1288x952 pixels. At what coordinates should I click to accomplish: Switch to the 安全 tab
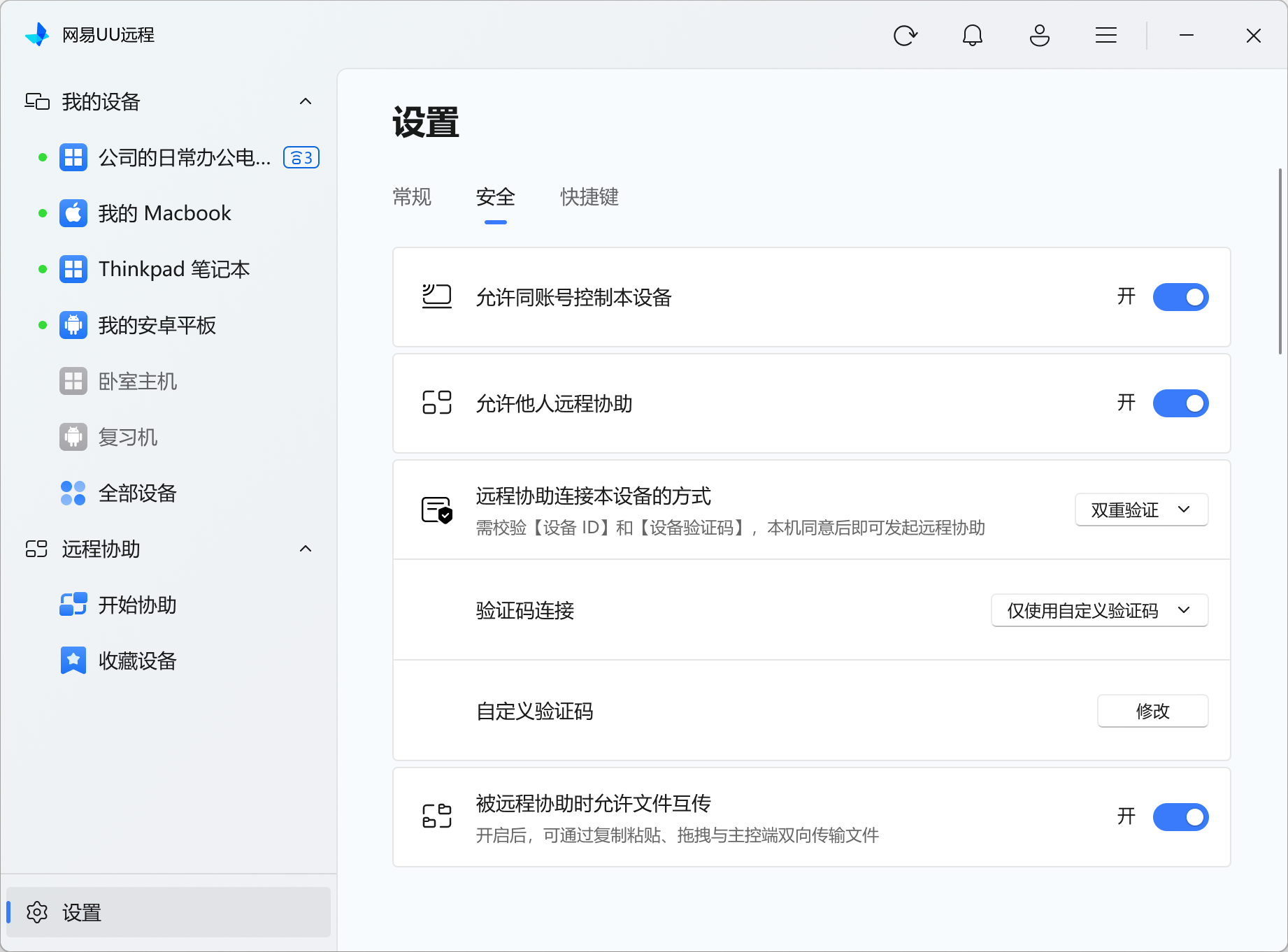coord(495,197)
